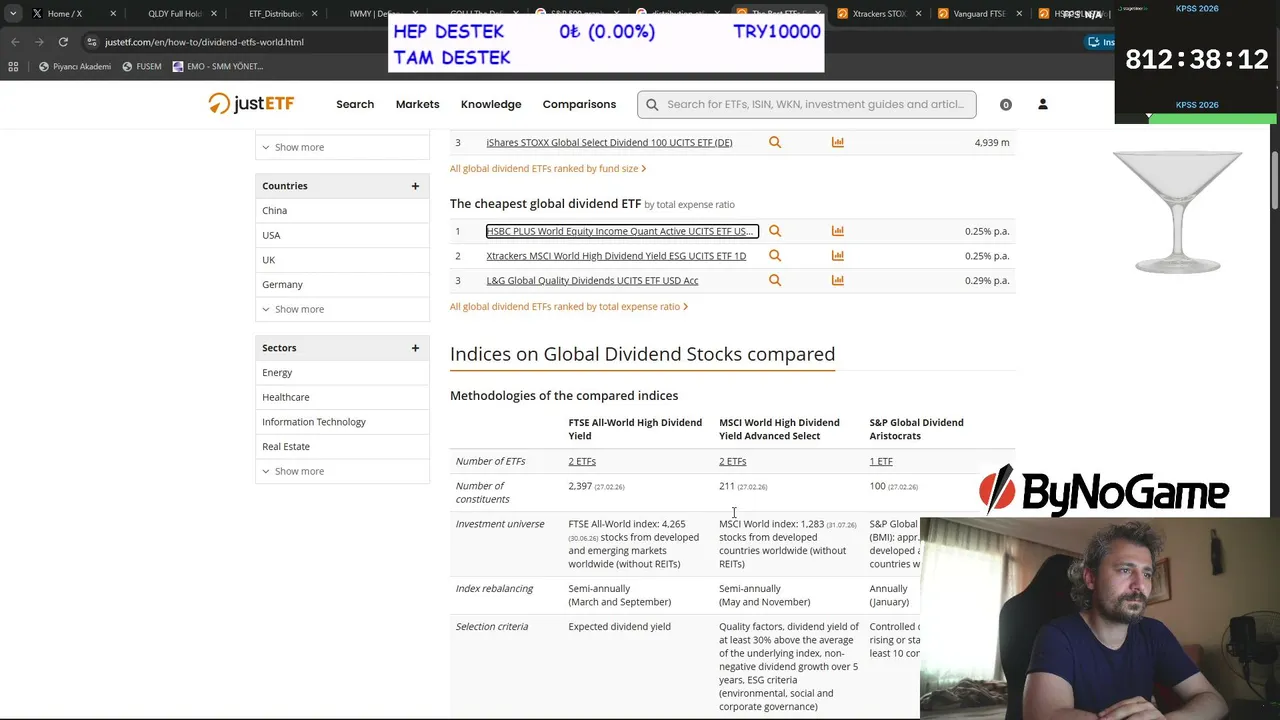Open the Markets menu
The image size is (1280, 720).
[417, 104]
